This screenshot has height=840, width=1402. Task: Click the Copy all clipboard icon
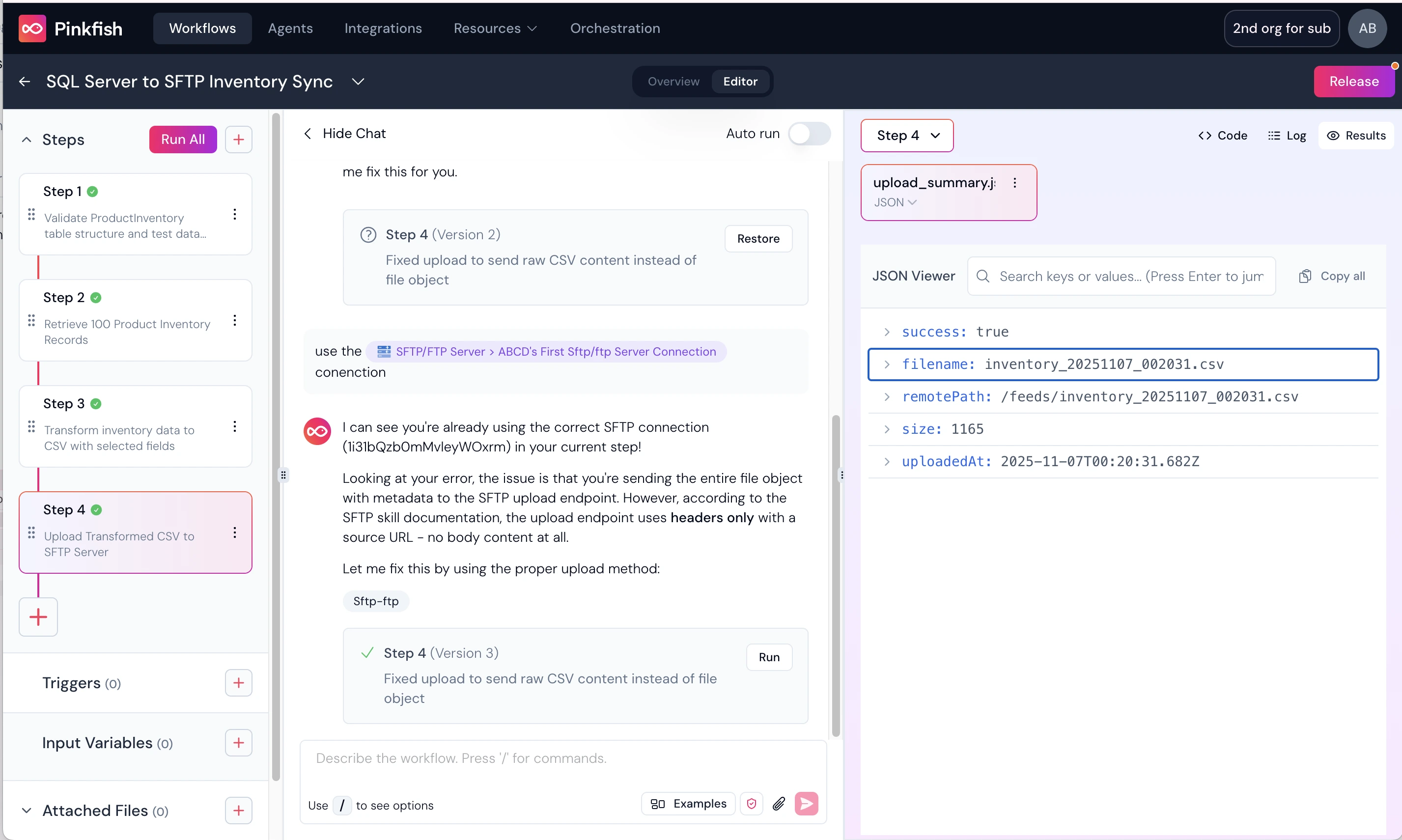[x=1305, y=276]
